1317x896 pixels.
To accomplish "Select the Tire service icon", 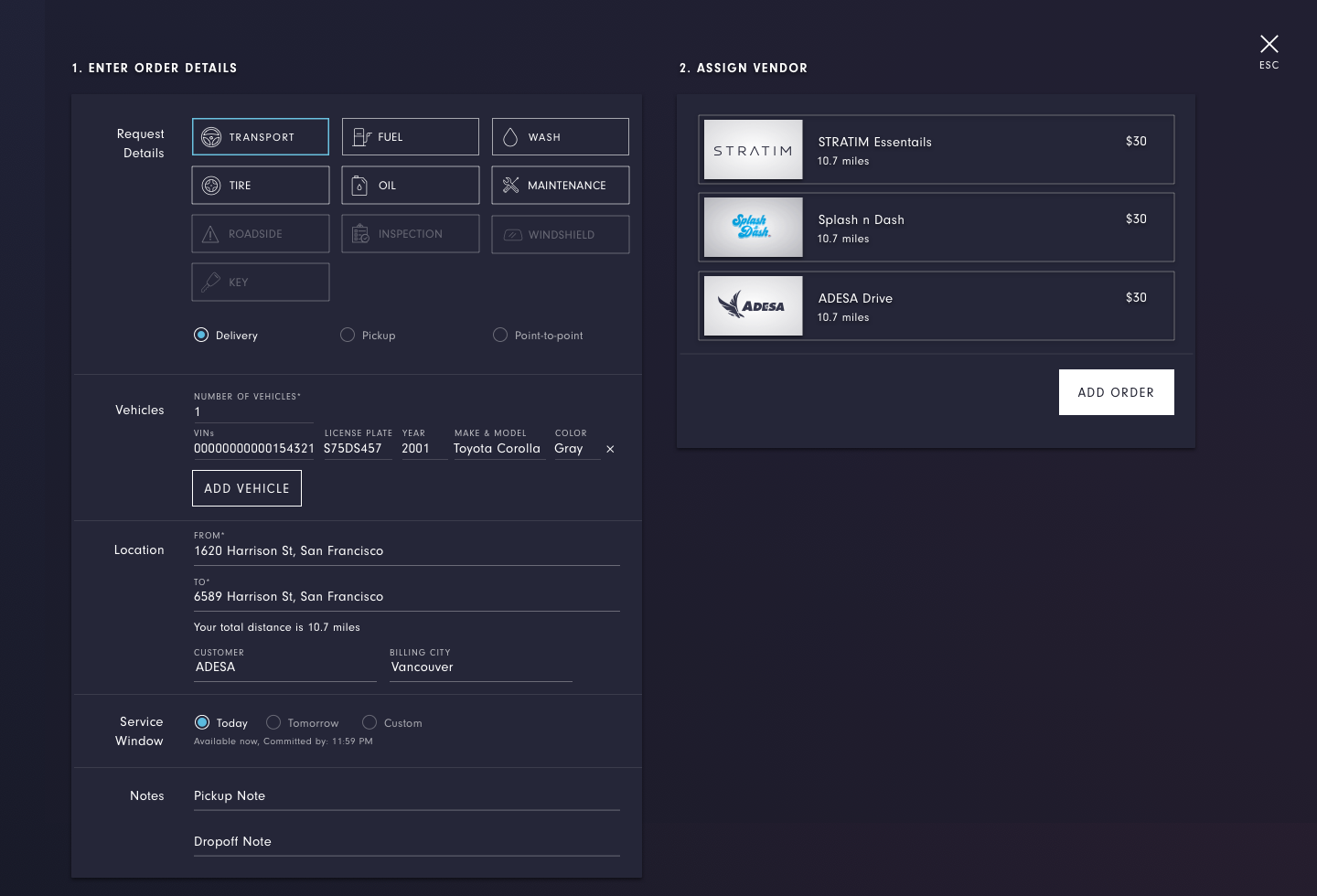I will coord(211,186).
